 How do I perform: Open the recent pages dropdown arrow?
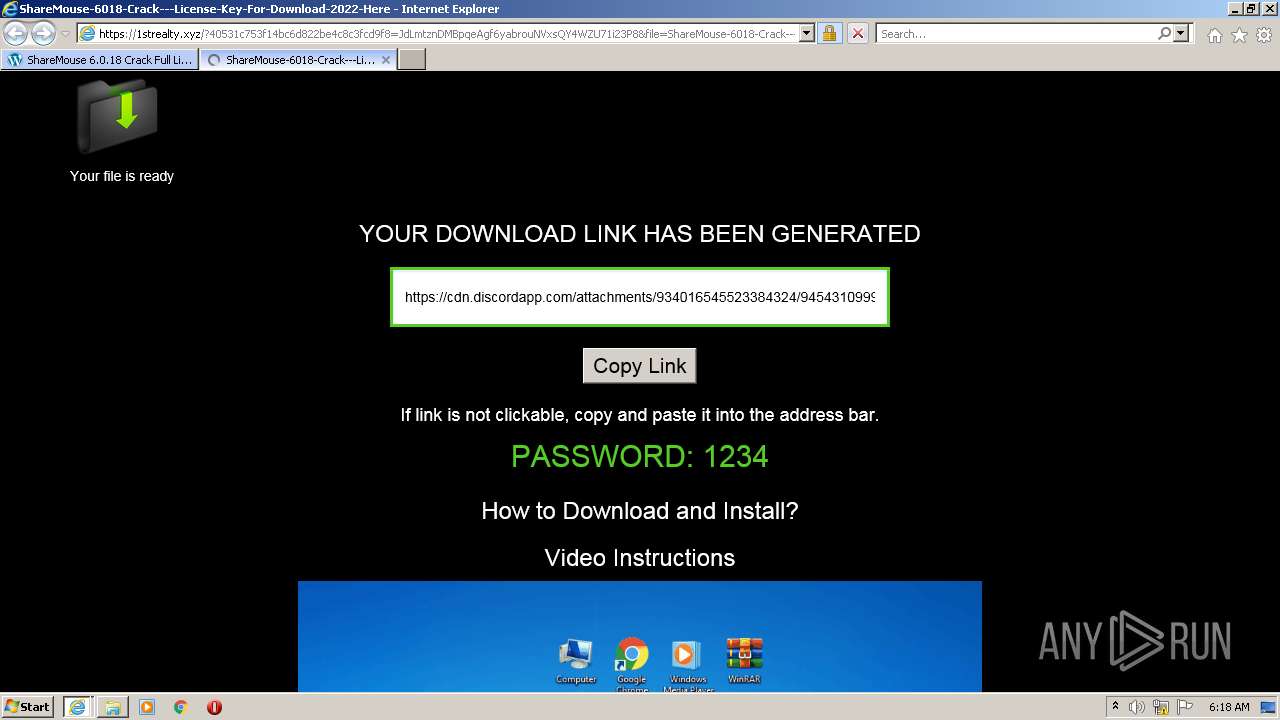[65, 34]
